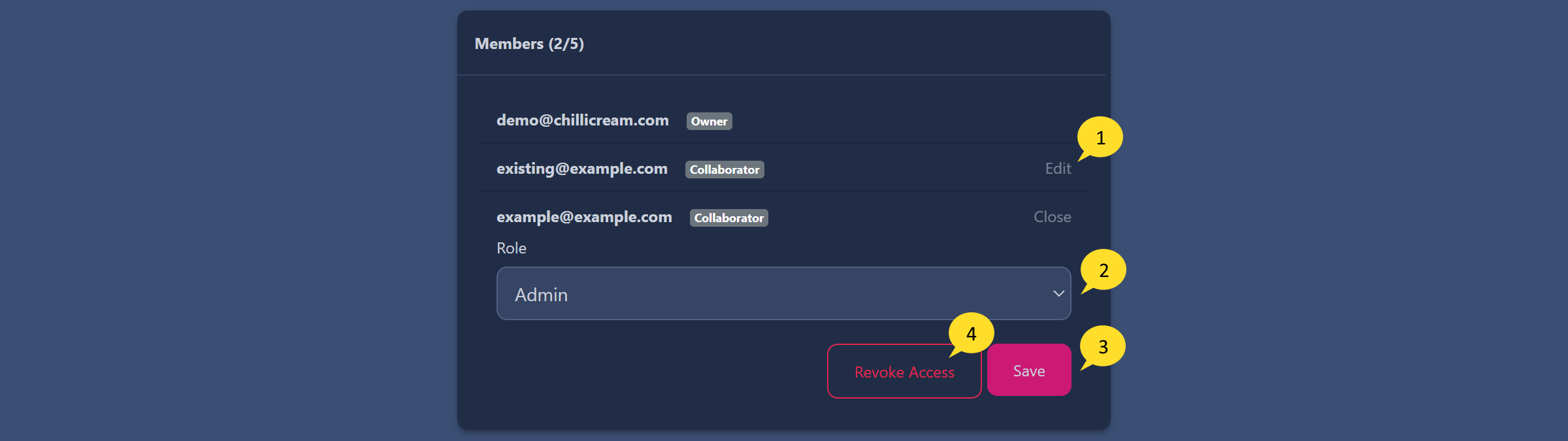Screen dimensions: 1568x441
Task: Click yellow callout bubble number 1
Action: pos(1100,138)
